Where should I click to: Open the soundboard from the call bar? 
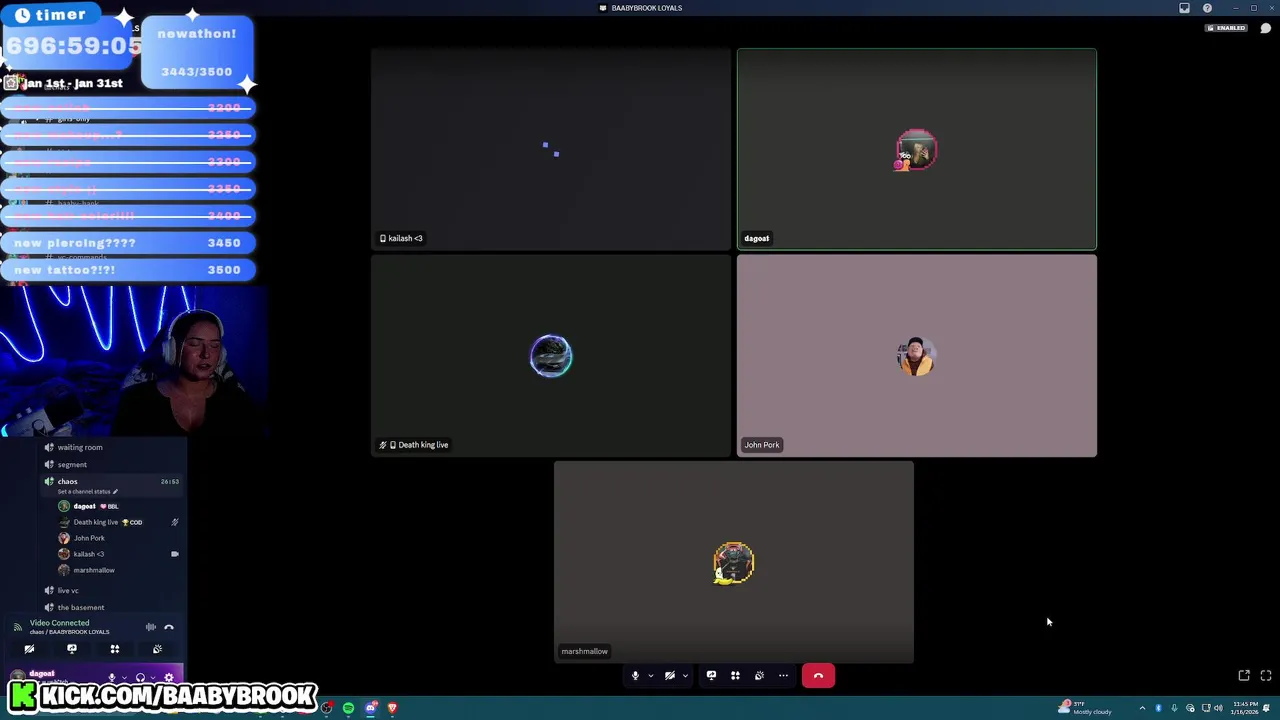tap(759, 676)
